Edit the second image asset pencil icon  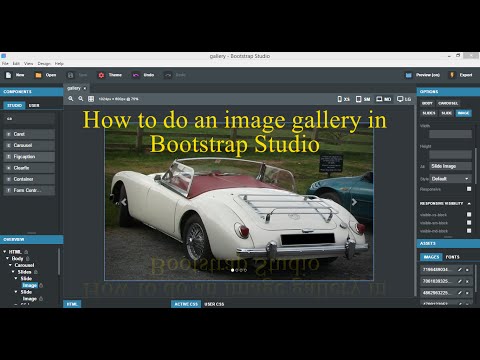coord(460,281)
